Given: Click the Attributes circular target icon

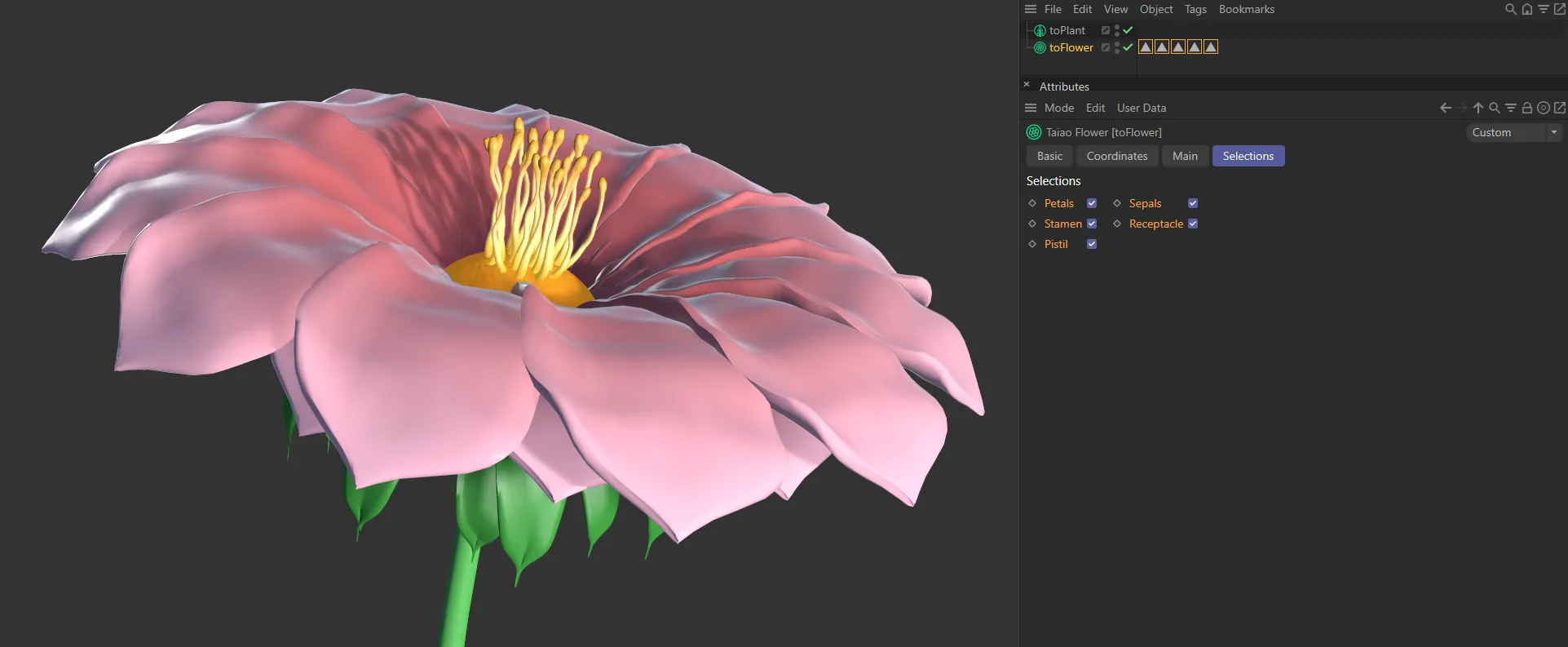Looking at the screenshot, I should coord(1544,108).
